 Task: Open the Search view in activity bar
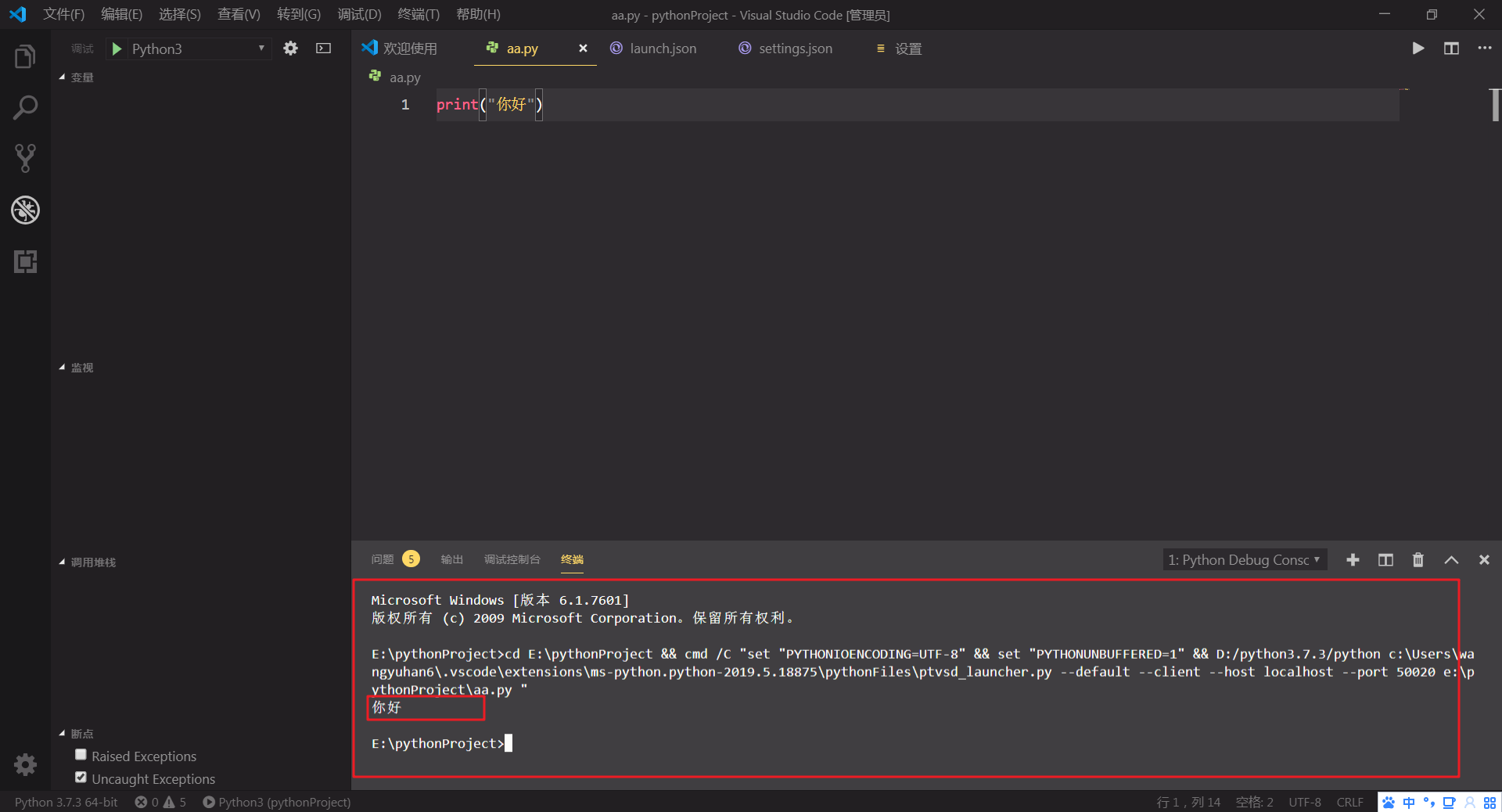(x=25, y=107)
